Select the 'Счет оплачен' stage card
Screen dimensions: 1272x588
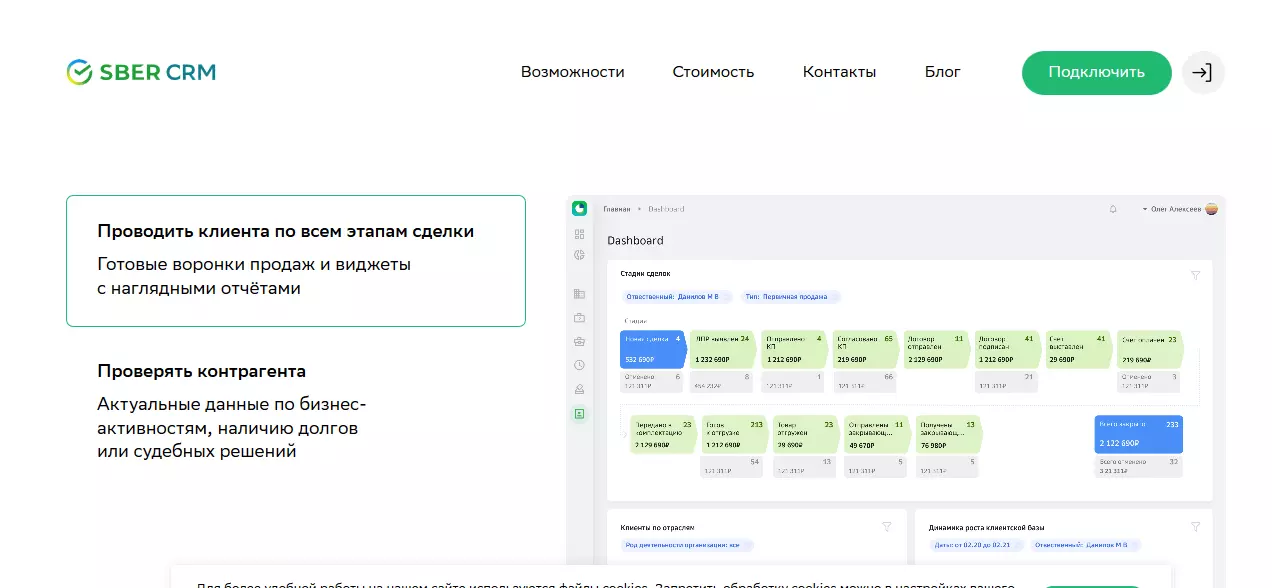coord(1151,349)
